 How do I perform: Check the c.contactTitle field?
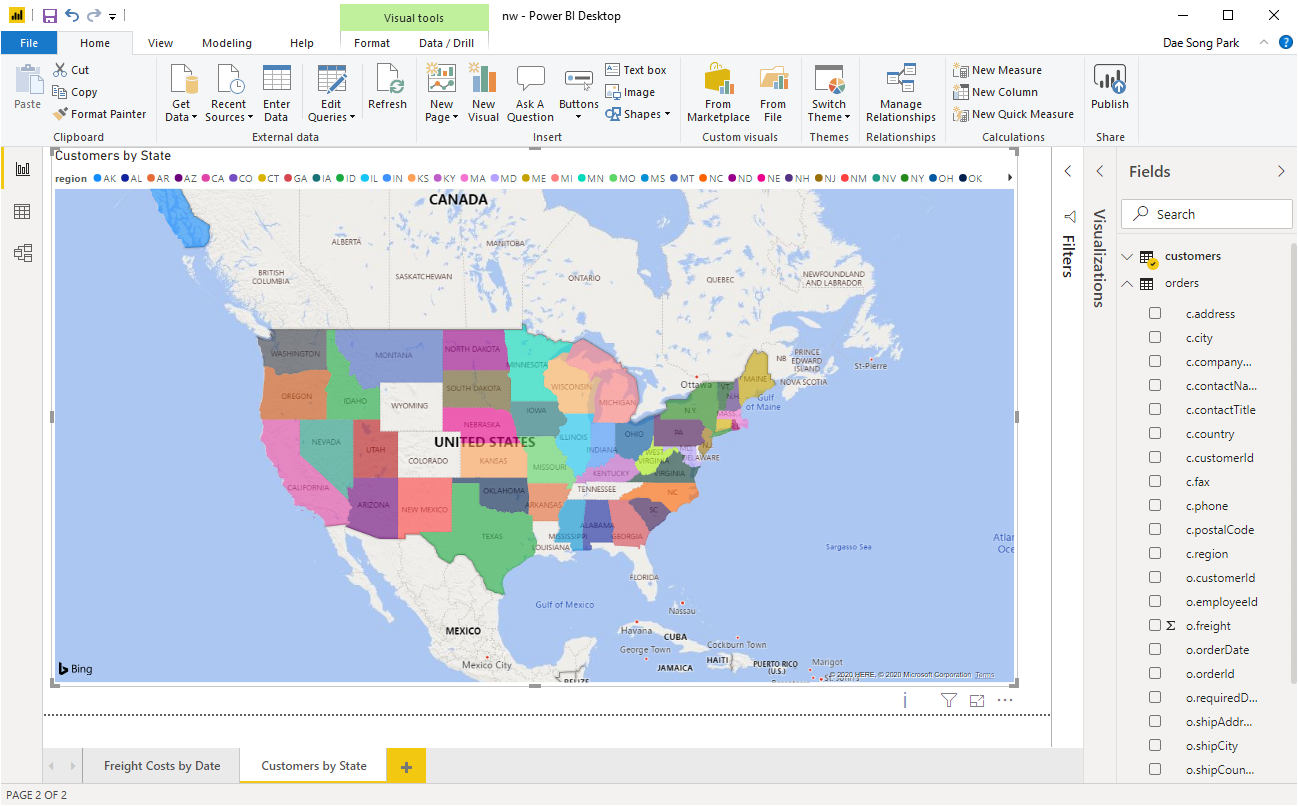(x=1155, y=409)
